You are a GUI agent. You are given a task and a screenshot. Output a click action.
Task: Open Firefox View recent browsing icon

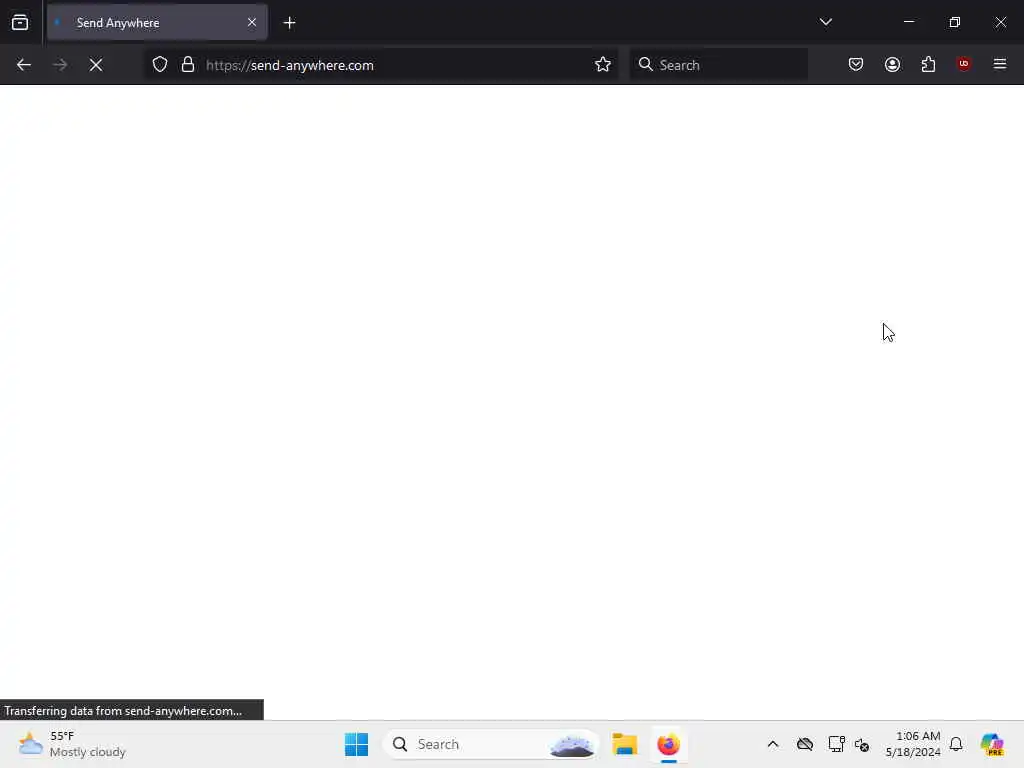click(x=20, y=23)
